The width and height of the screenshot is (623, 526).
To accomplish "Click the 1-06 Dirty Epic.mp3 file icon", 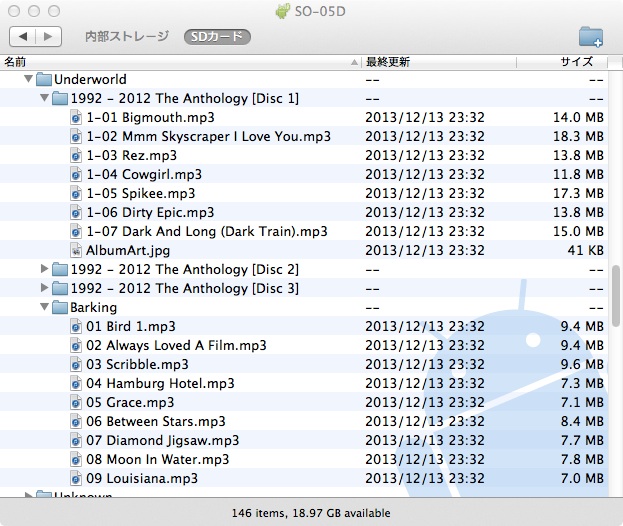I will point(76,213).
